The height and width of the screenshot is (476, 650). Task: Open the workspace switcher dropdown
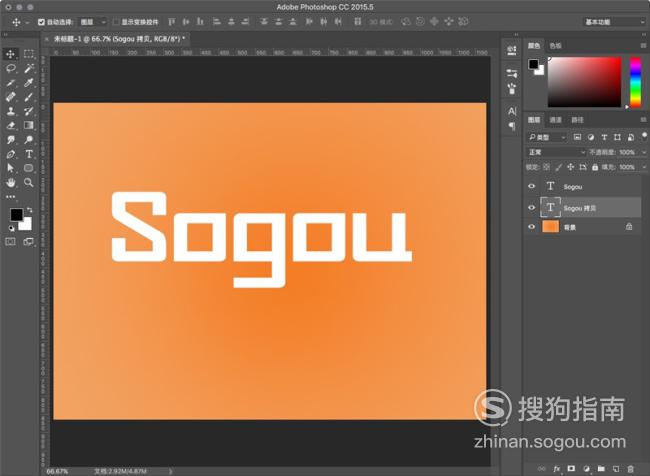click(x=614, y=22)
